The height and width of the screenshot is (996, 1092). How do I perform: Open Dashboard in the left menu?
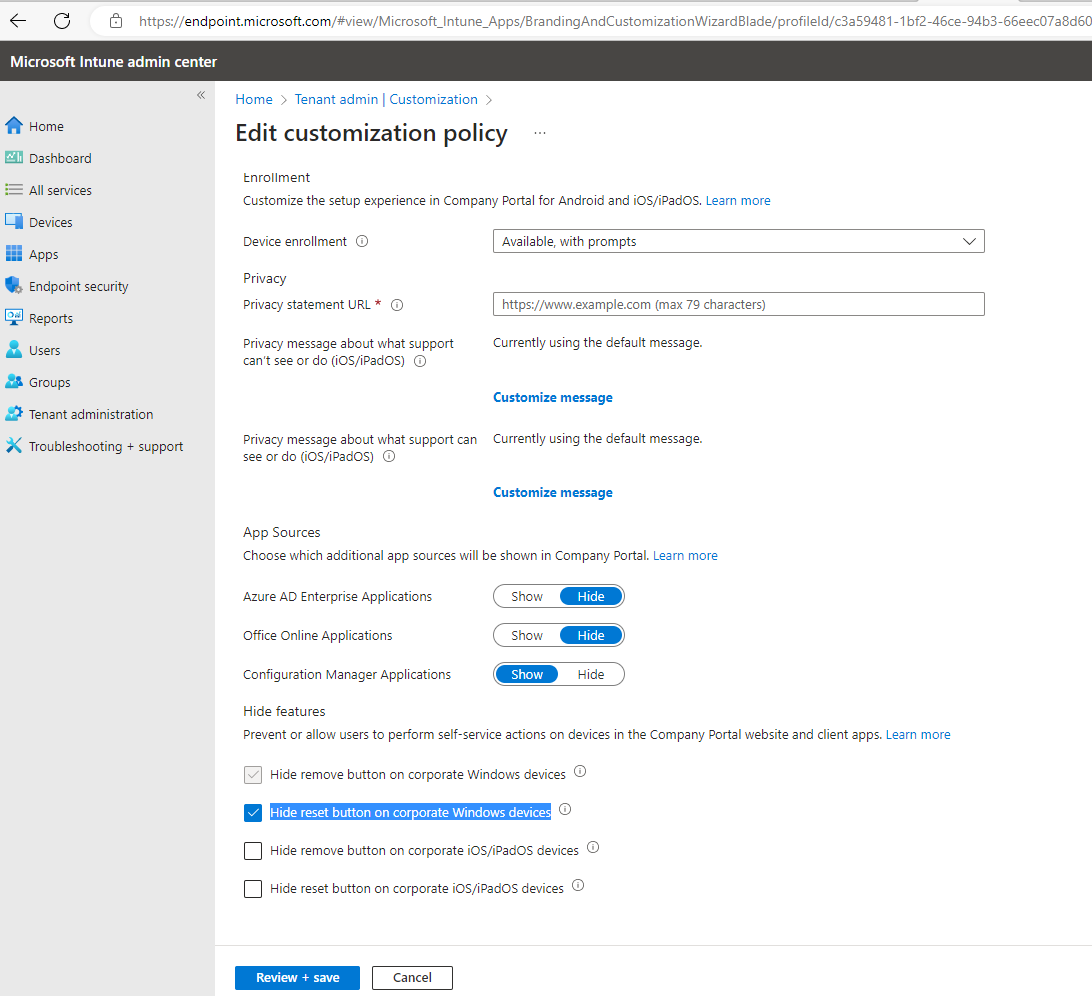point(60,158)
